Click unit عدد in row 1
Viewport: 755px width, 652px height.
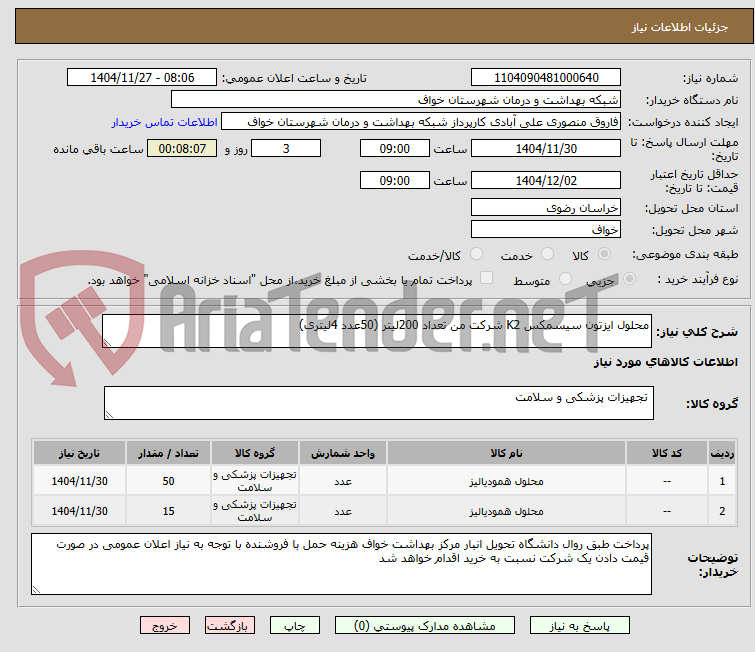(x=343, y=481)
